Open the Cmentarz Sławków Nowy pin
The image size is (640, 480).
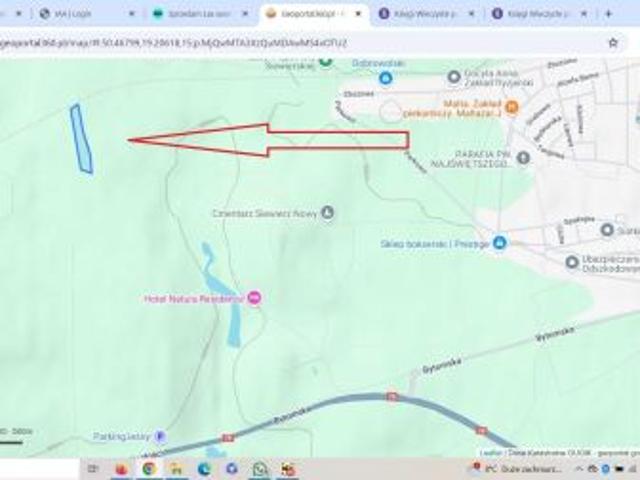(327, 212)
